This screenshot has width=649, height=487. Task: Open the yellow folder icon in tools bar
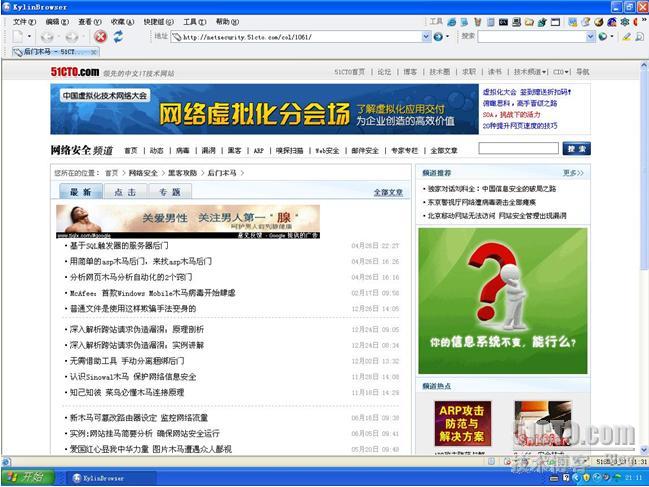click(529, 22)
